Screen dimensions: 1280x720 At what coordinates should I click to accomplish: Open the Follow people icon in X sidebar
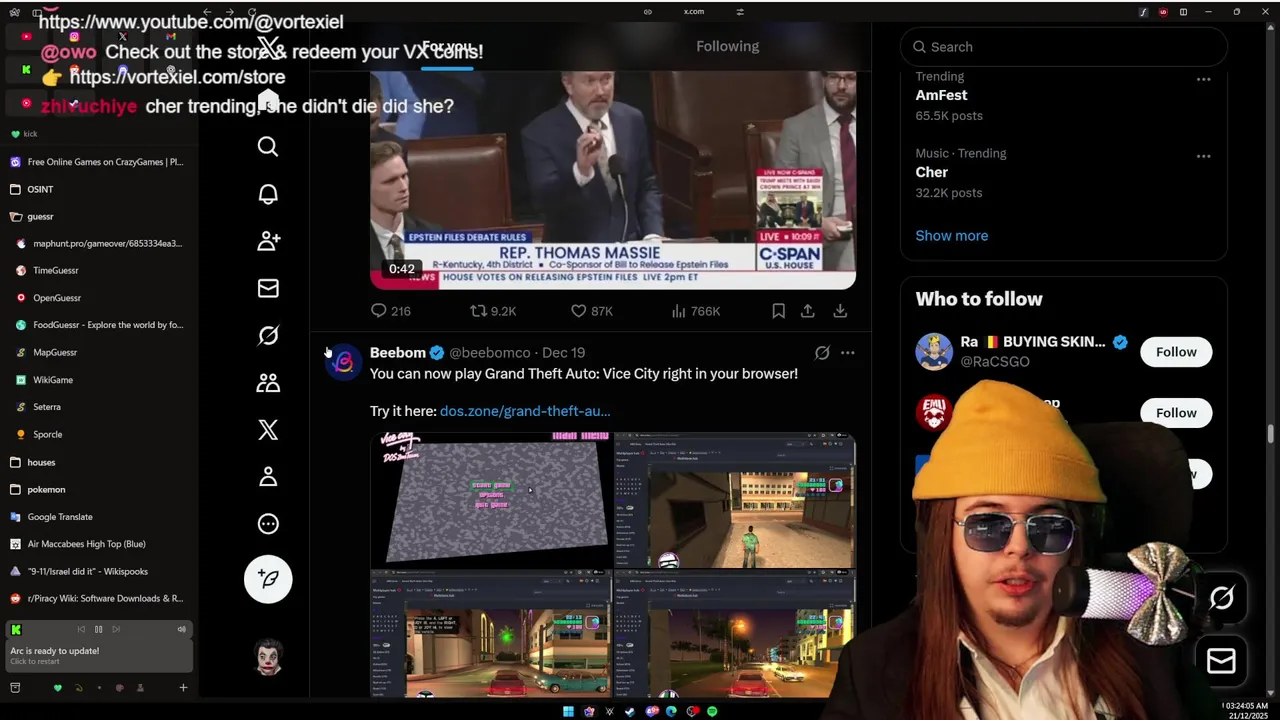tap(268, 241)
